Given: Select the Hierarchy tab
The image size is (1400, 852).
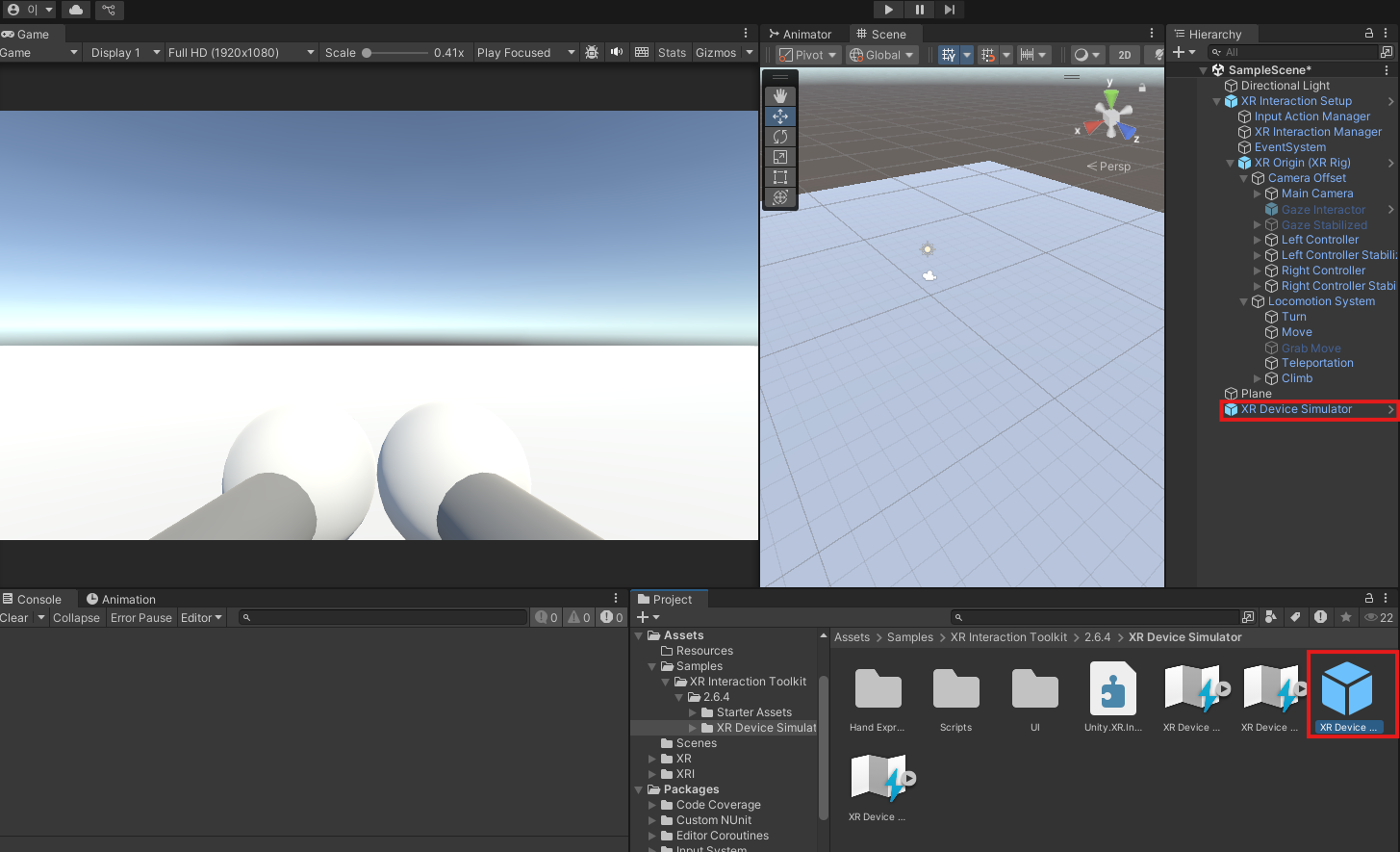Looking at the screenshot, I should coord(1208,34).
